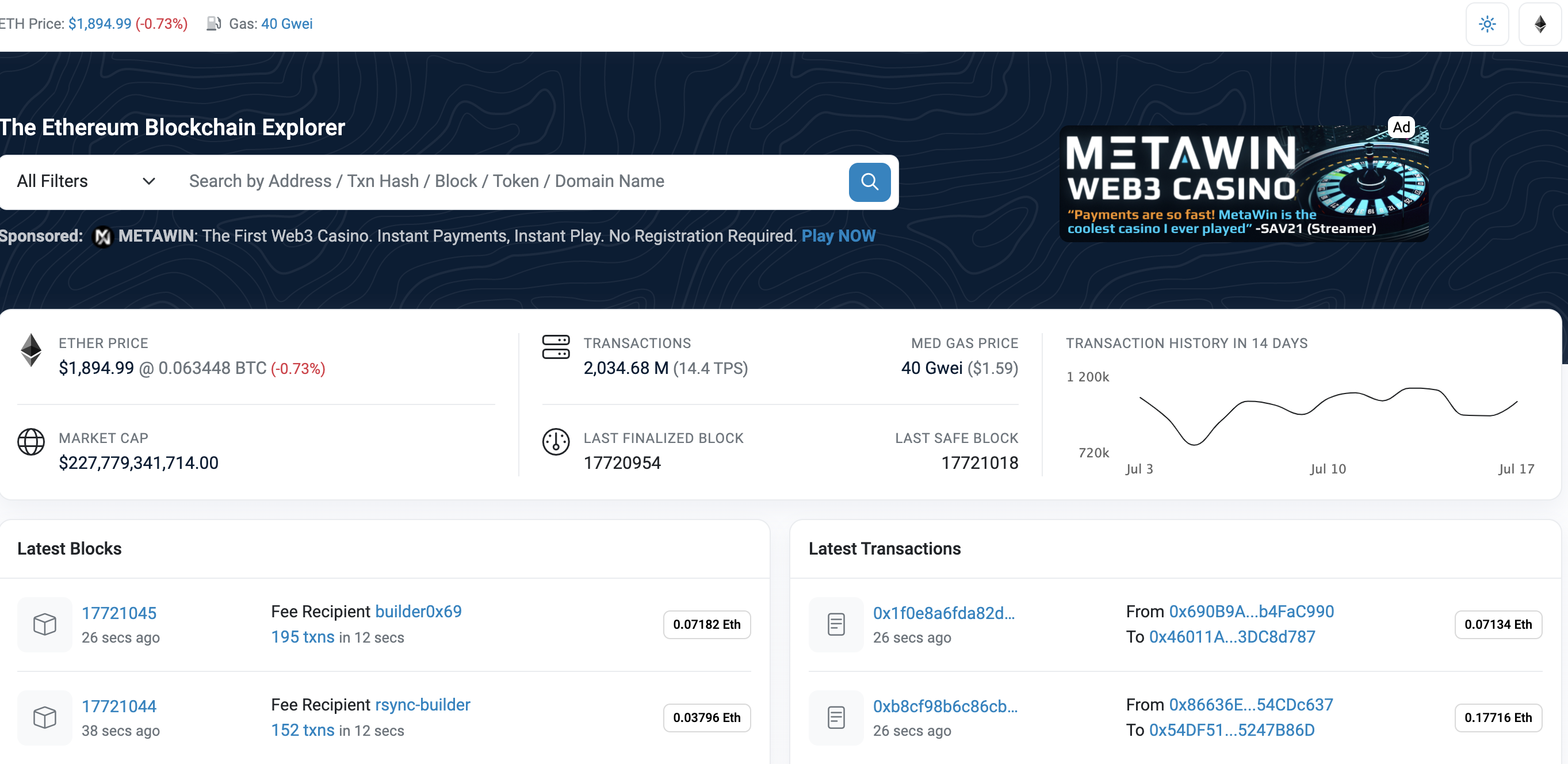Click the Ether diamond price icon
This screenshot has height=764, width=1568.
[31, 350]
